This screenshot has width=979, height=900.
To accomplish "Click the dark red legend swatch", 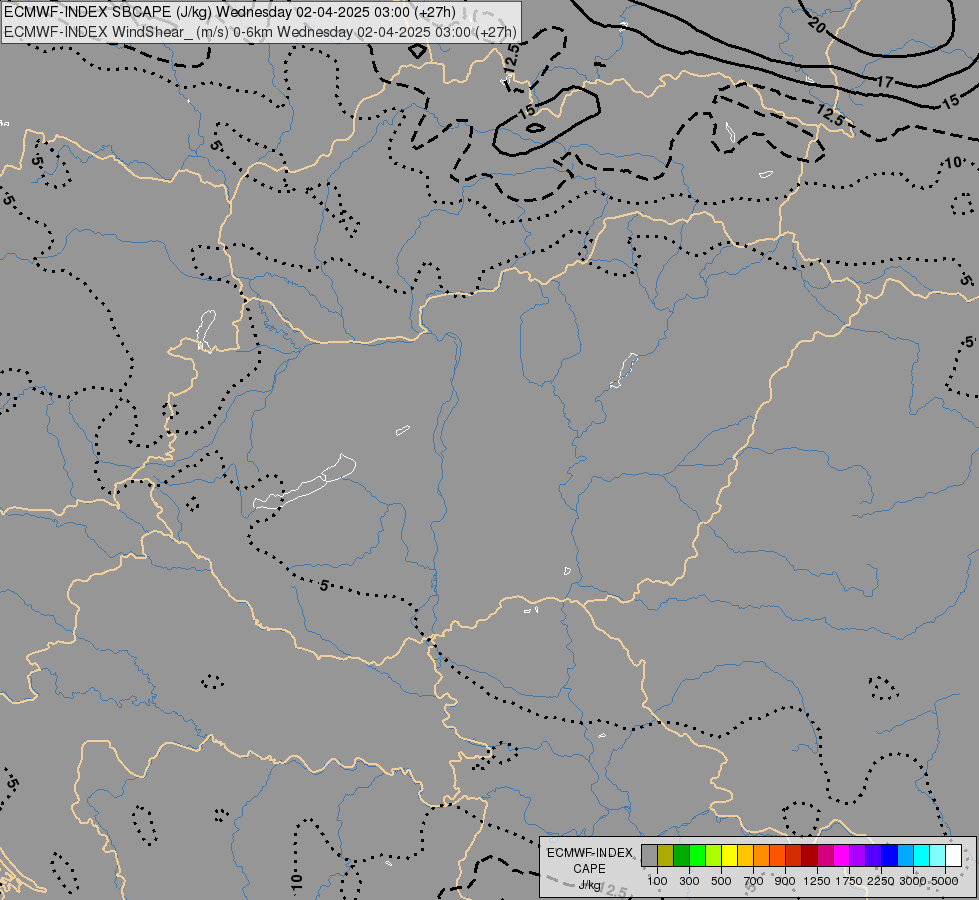I will (809, 856).
